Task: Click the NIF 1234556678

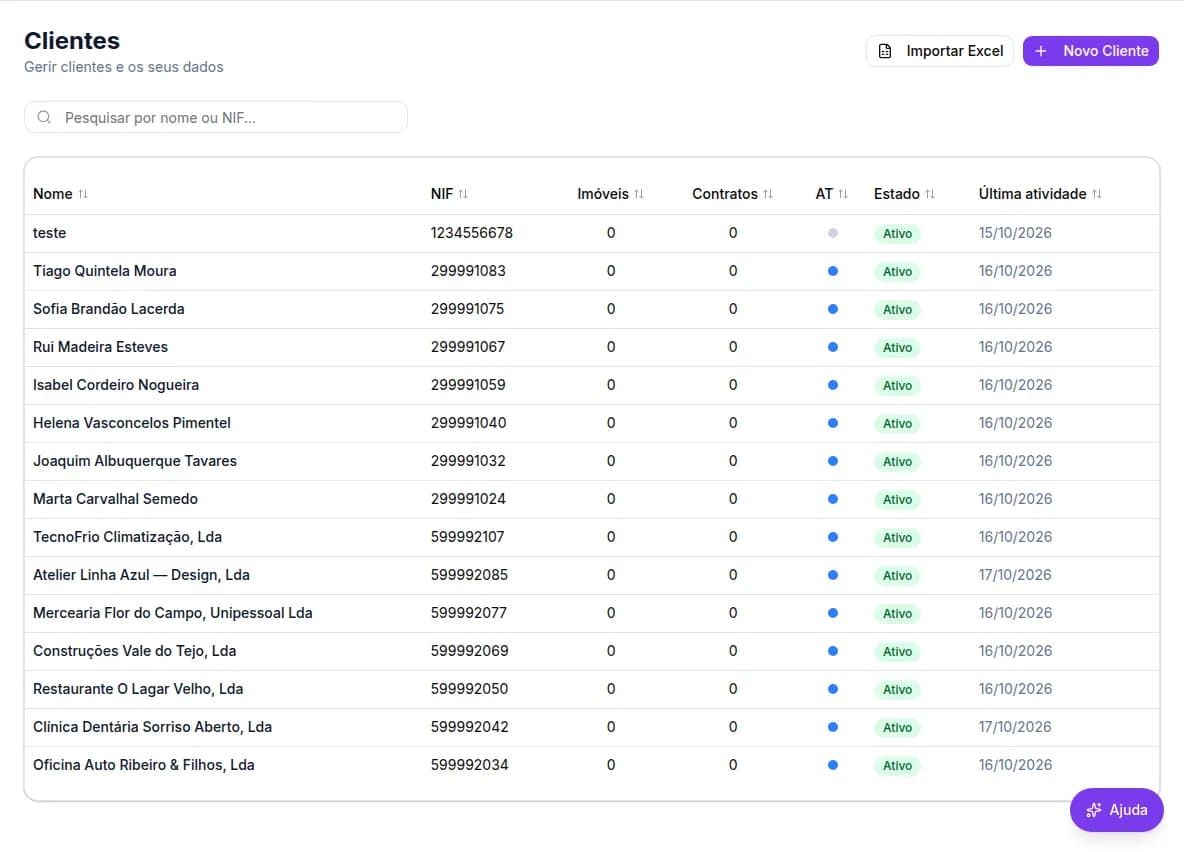Action: [472, 233]
